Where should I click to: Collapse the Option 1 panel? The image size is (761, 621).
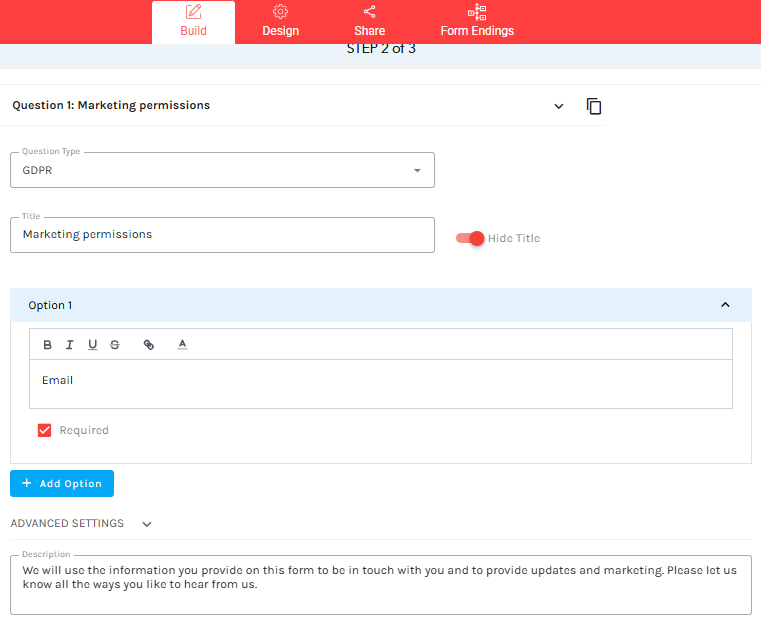click(725, 305)
